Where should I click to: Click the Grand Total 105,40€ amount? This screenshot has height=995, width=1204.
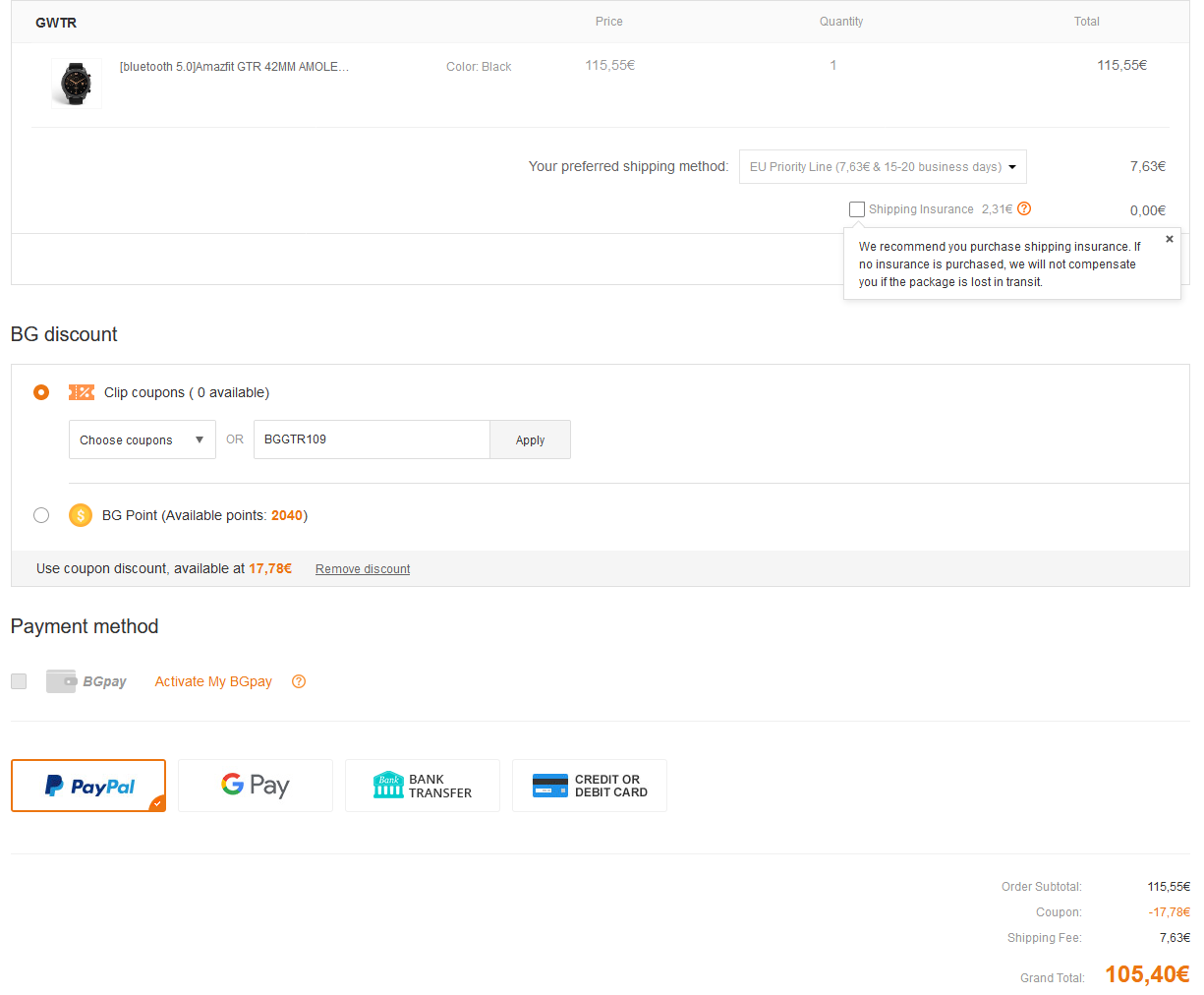1147,974
